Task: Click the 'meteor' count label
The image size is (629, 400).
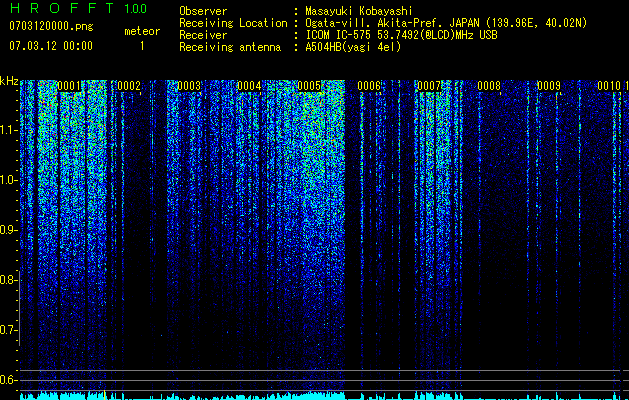Action: (142, 31)
